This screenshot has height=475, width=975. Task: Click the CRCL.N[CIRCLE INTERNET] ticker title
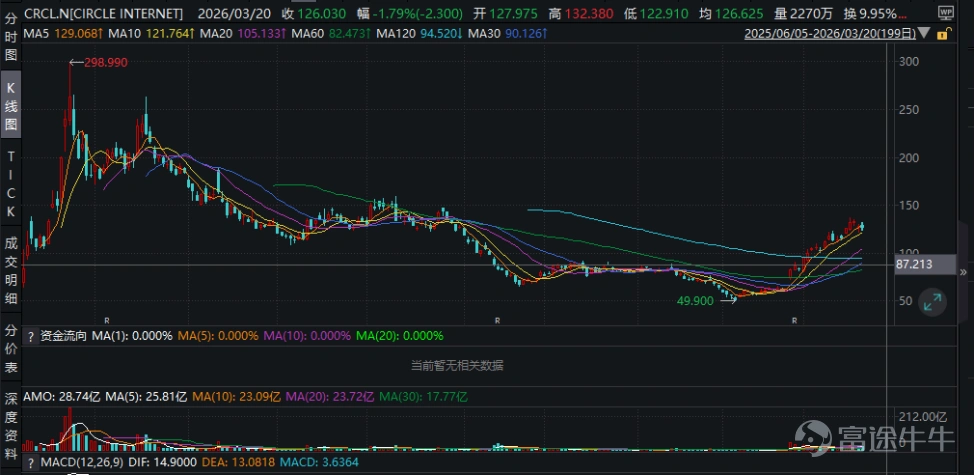(104, 13)
